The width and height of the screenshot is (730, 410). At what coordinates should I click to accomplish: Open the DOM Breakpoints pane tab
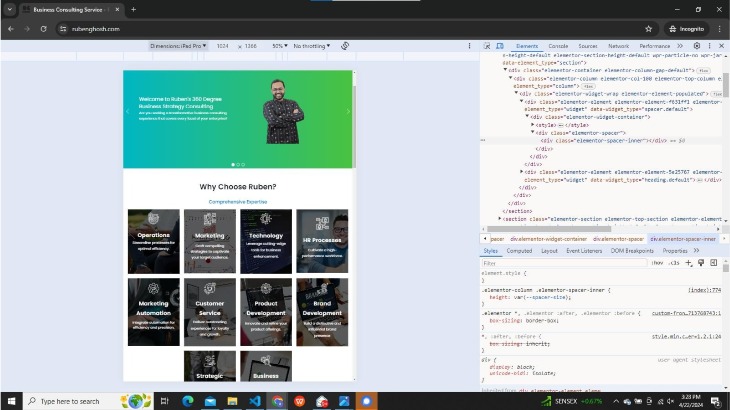(632, 251)
